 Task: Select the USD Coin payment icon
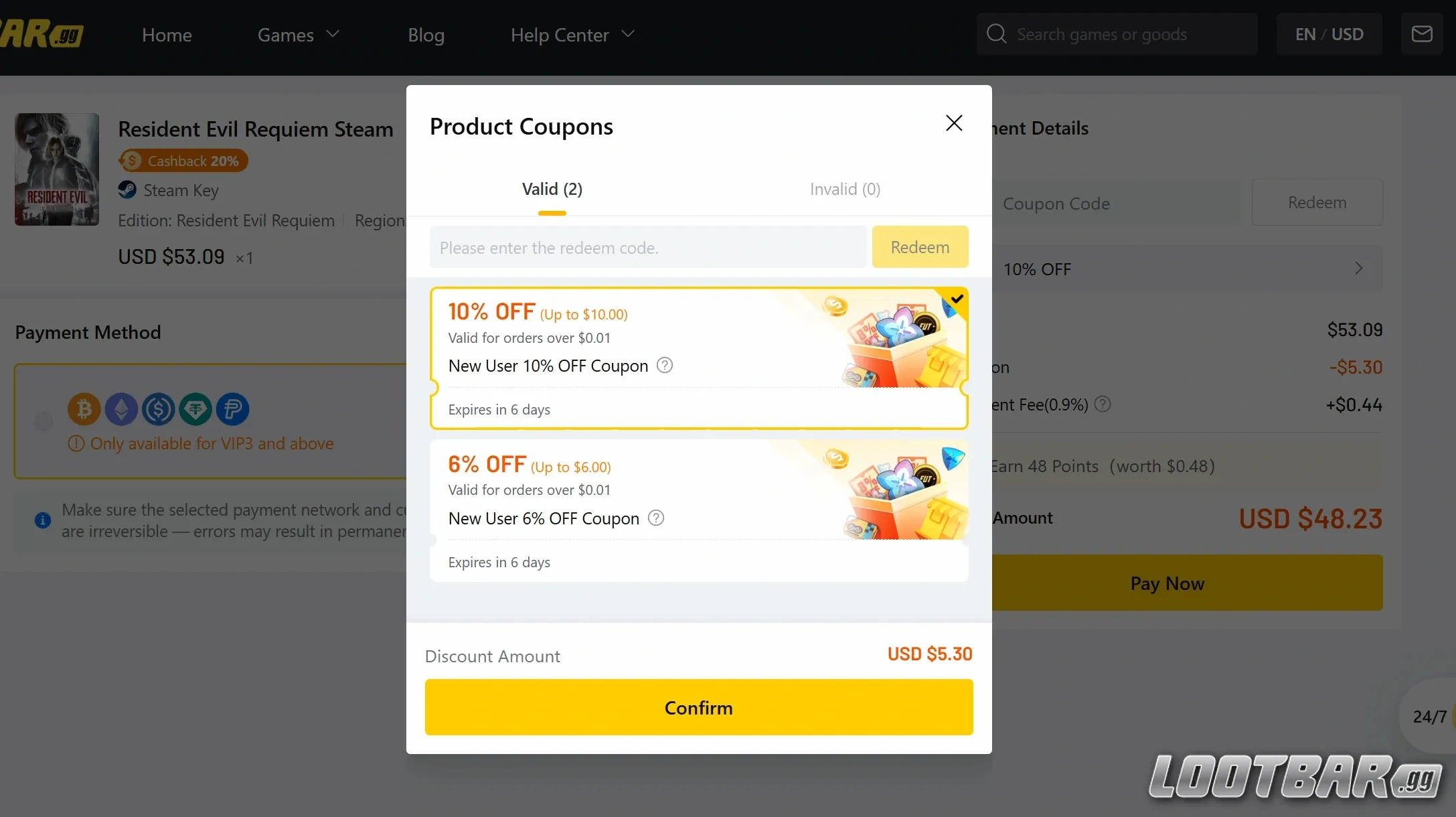click(158, 408)
